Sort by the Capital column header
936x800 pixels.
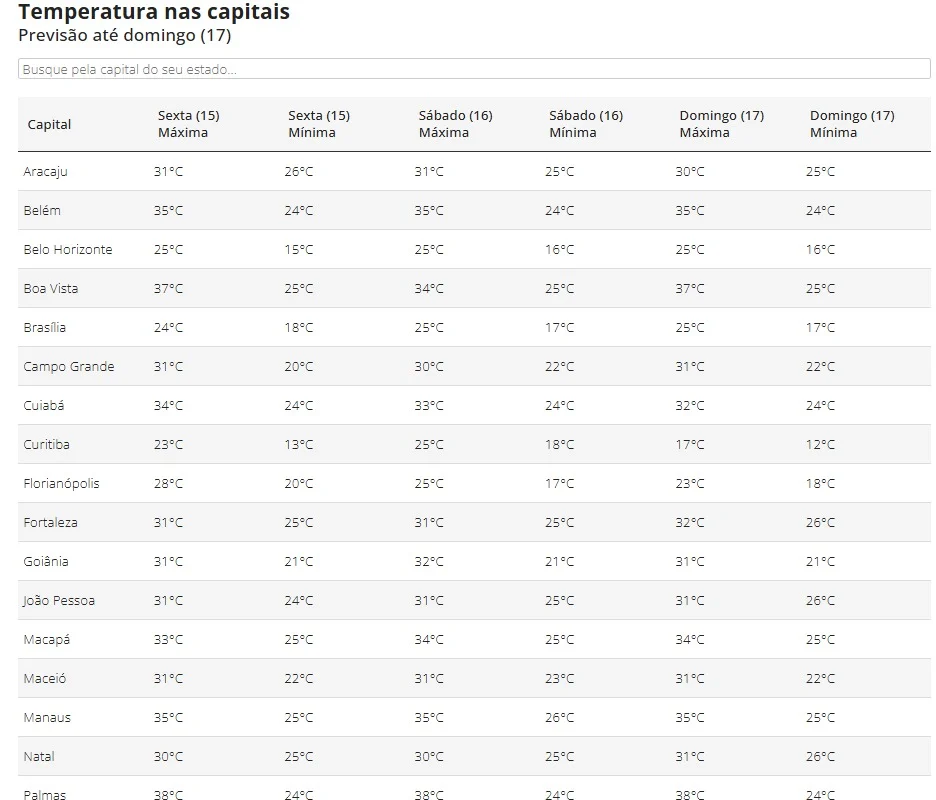(x=49, y=124)
